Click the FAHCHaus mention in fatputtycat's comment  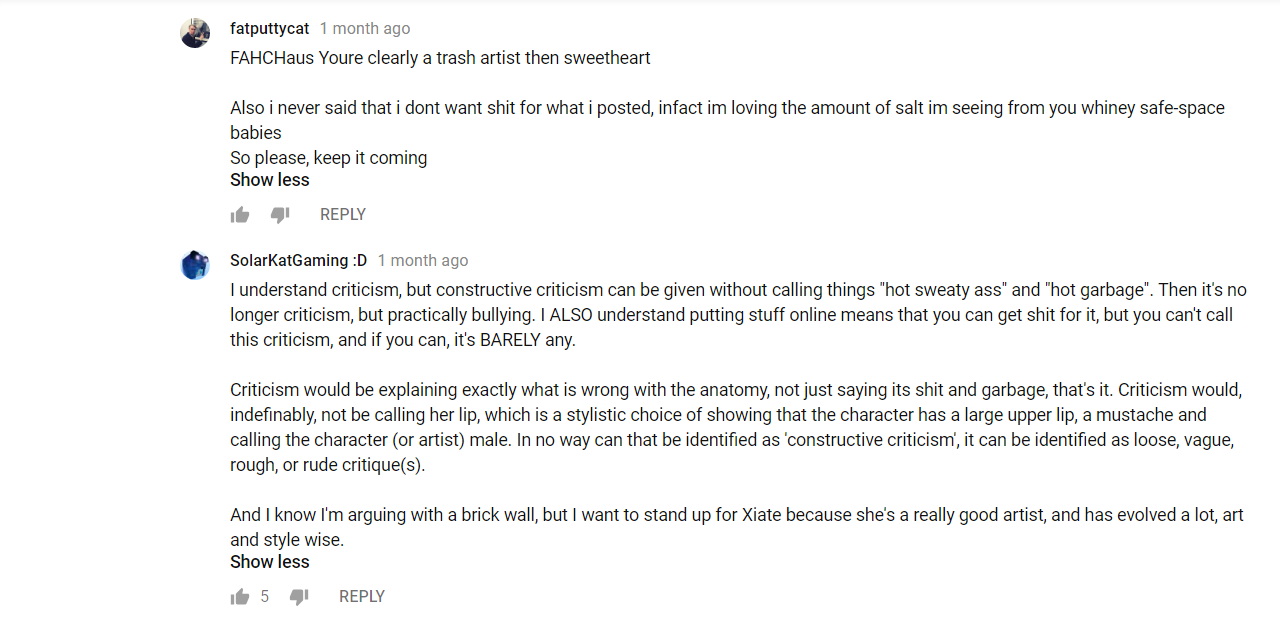point(272,58)
